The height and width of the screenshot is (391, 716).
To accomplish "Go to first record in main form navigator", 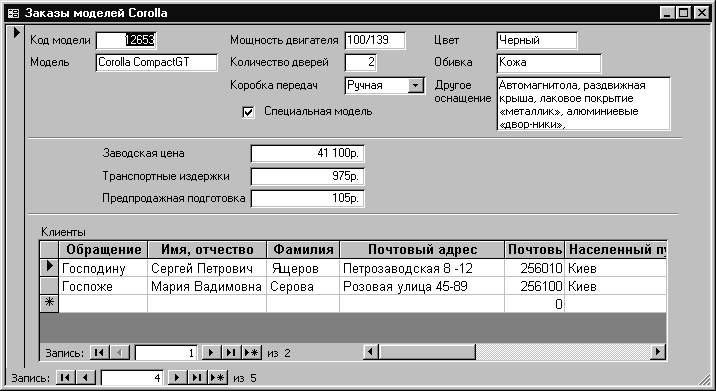I will [65, 378].
